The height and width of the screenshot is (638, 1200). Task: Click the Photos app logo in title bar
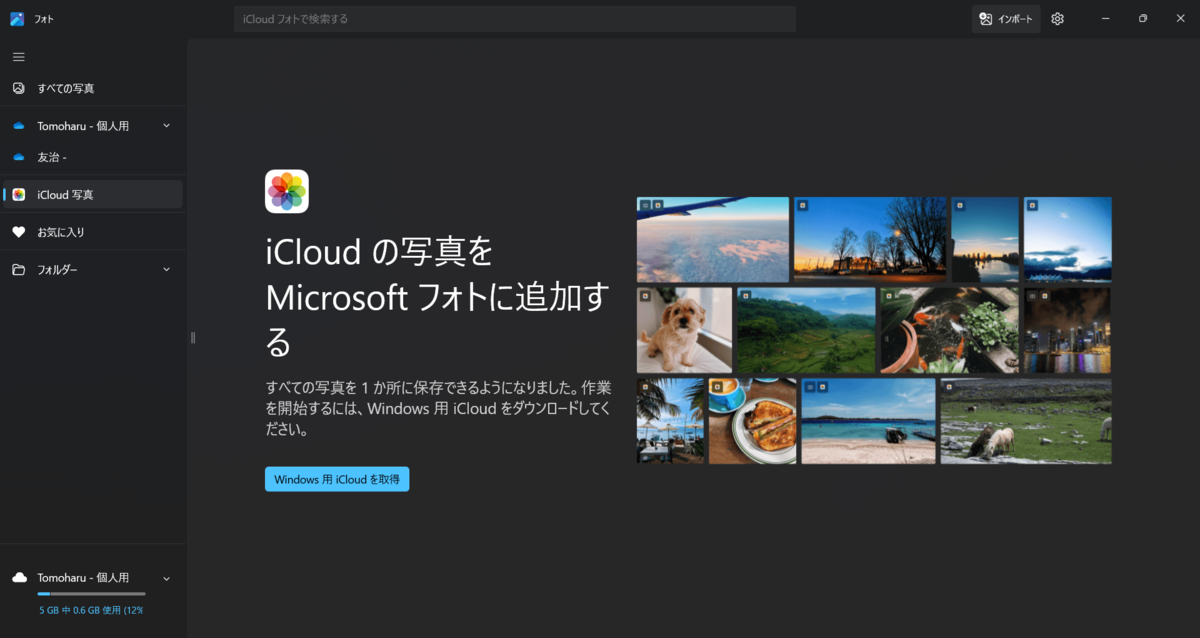pyautogui.click(x=17, y=19)
